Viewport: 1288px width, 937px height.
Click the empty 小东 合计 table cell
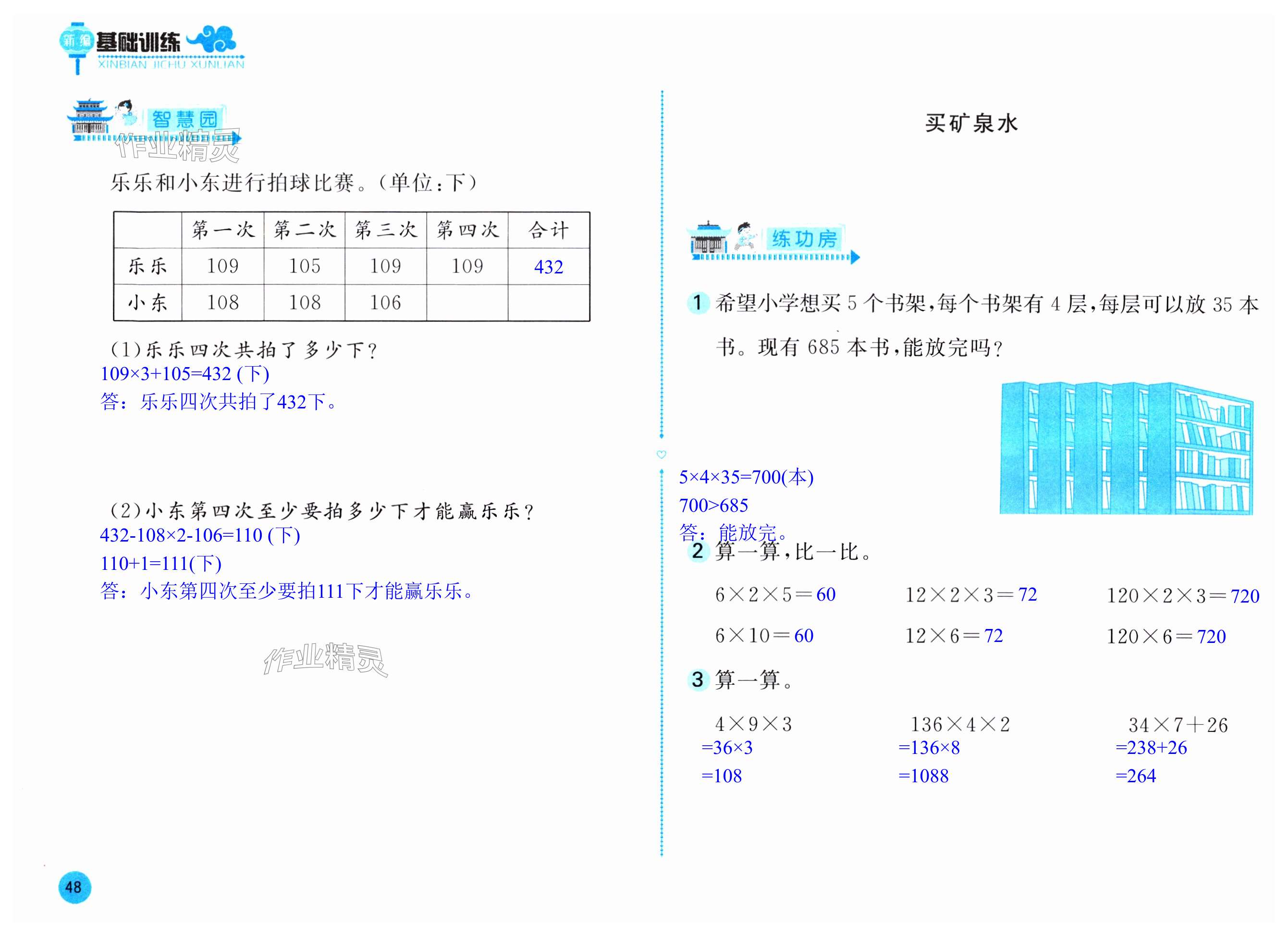point(549,303)
